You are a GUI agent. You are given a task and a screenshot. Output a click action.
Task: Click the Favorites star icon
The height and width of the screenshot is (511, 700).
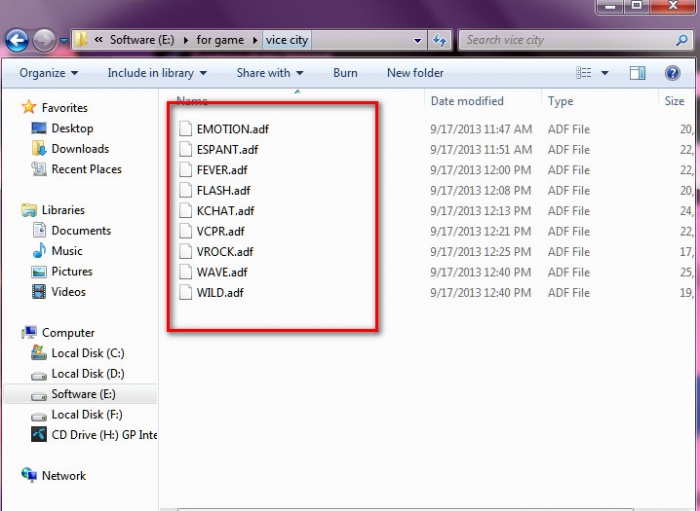coord(29,107)
